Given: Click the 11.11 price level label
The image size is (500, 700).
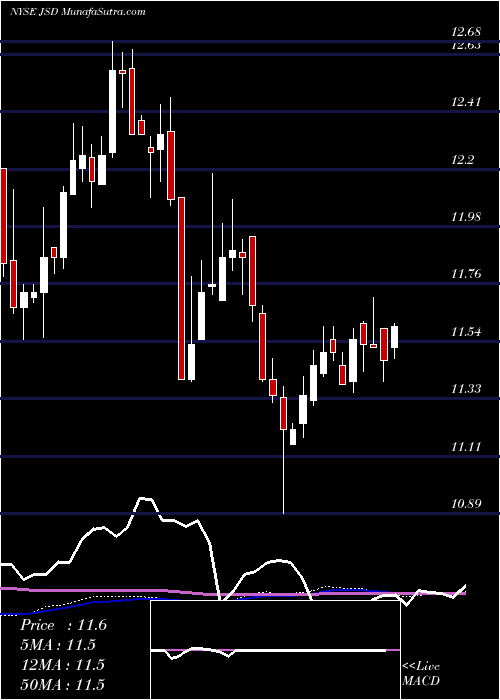Looking at the screenshot, I should (466, 446).
